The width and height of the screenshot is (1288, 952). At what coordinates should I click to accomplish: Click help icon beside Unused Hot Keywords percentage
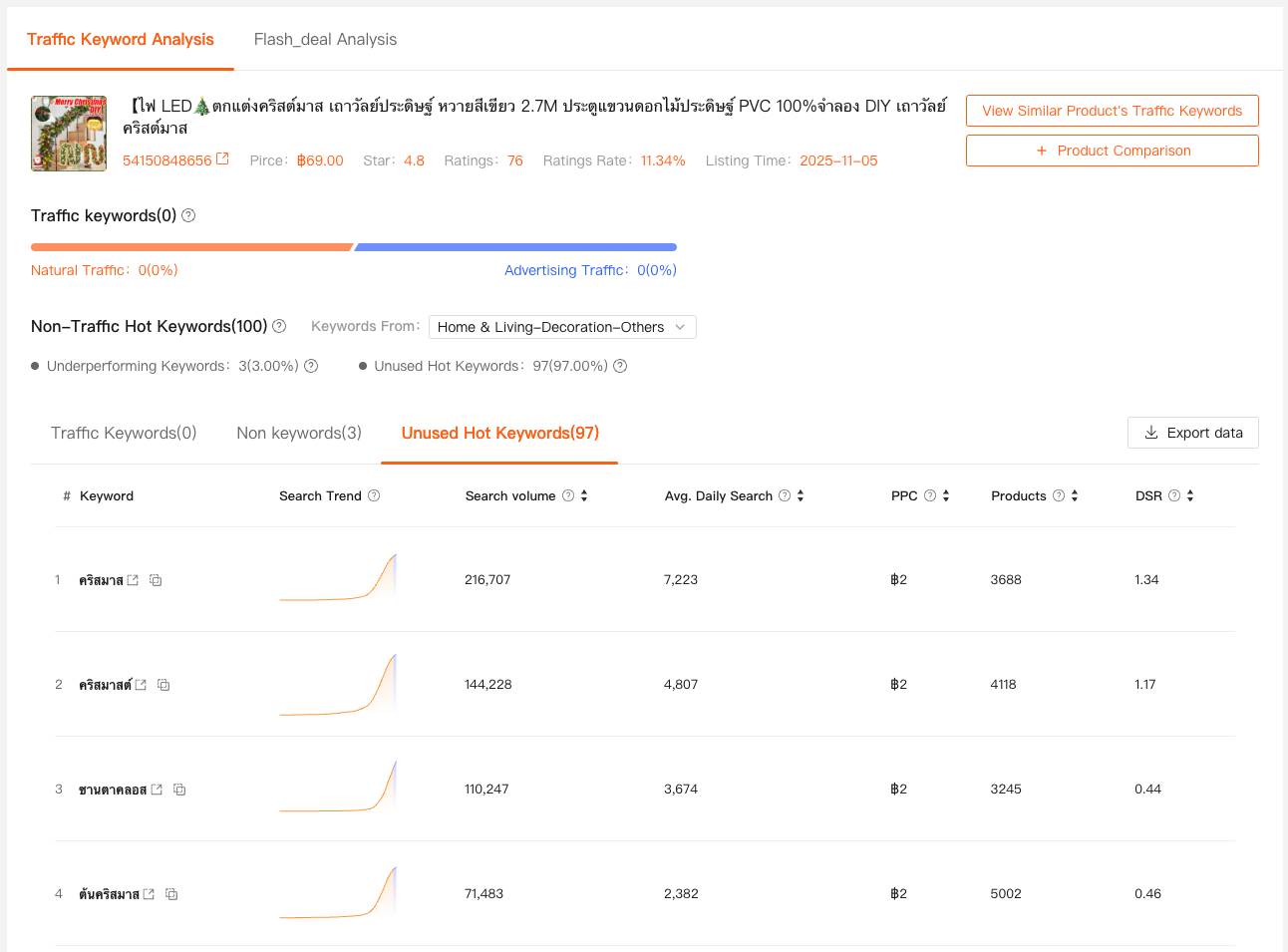coord(620,366)
